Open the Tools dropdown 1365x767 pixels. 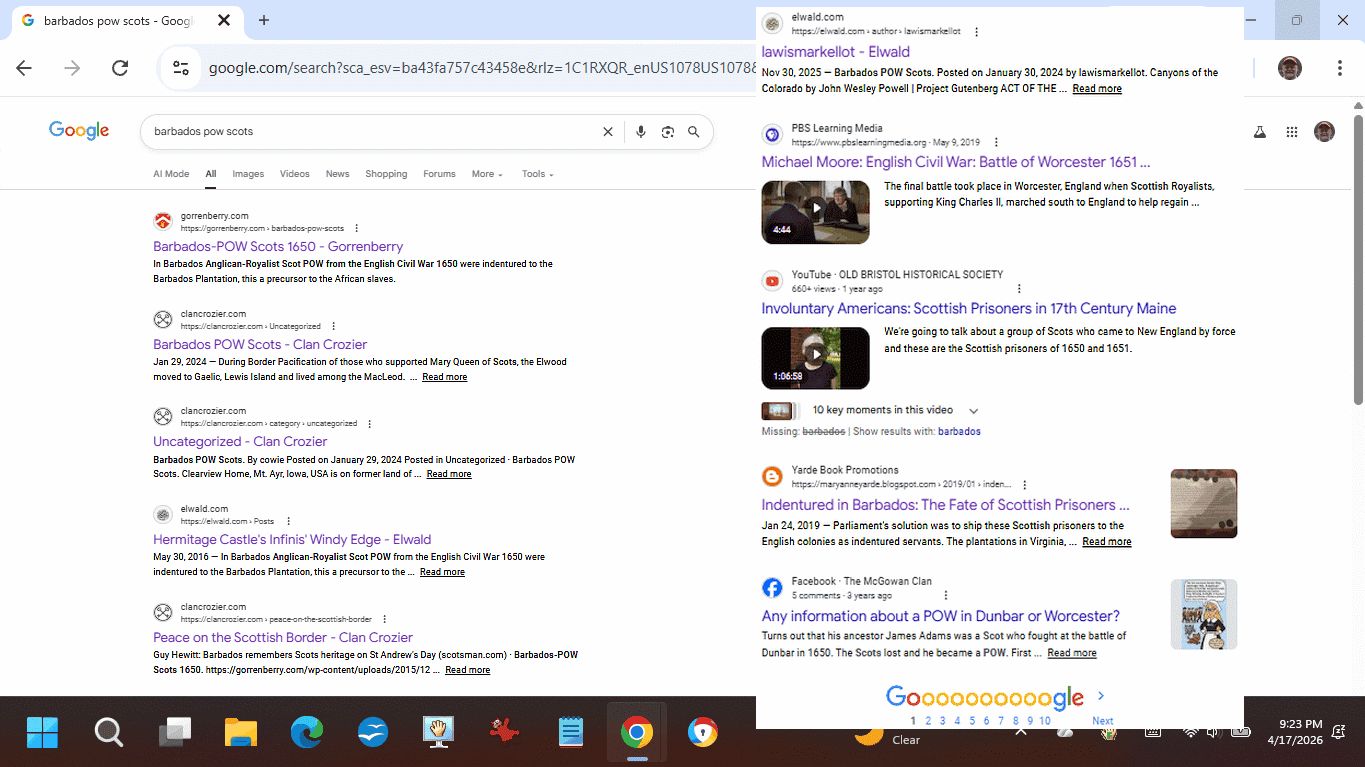click(x=537, y=174)
